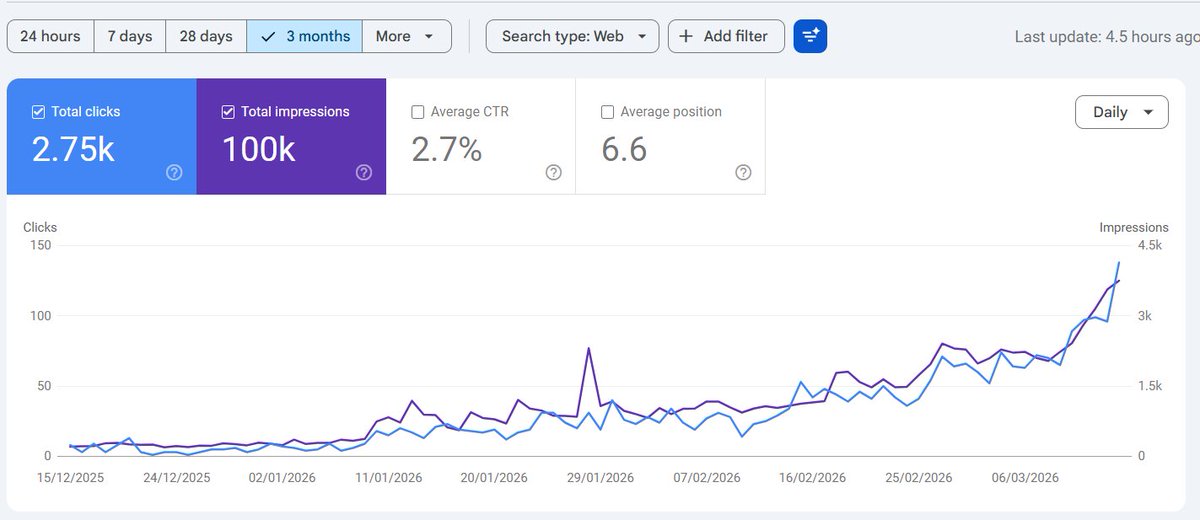The width and height of the screenshot is (1200, 520).
Task: Click the 6.6 average position value
Action: [624, 150]
